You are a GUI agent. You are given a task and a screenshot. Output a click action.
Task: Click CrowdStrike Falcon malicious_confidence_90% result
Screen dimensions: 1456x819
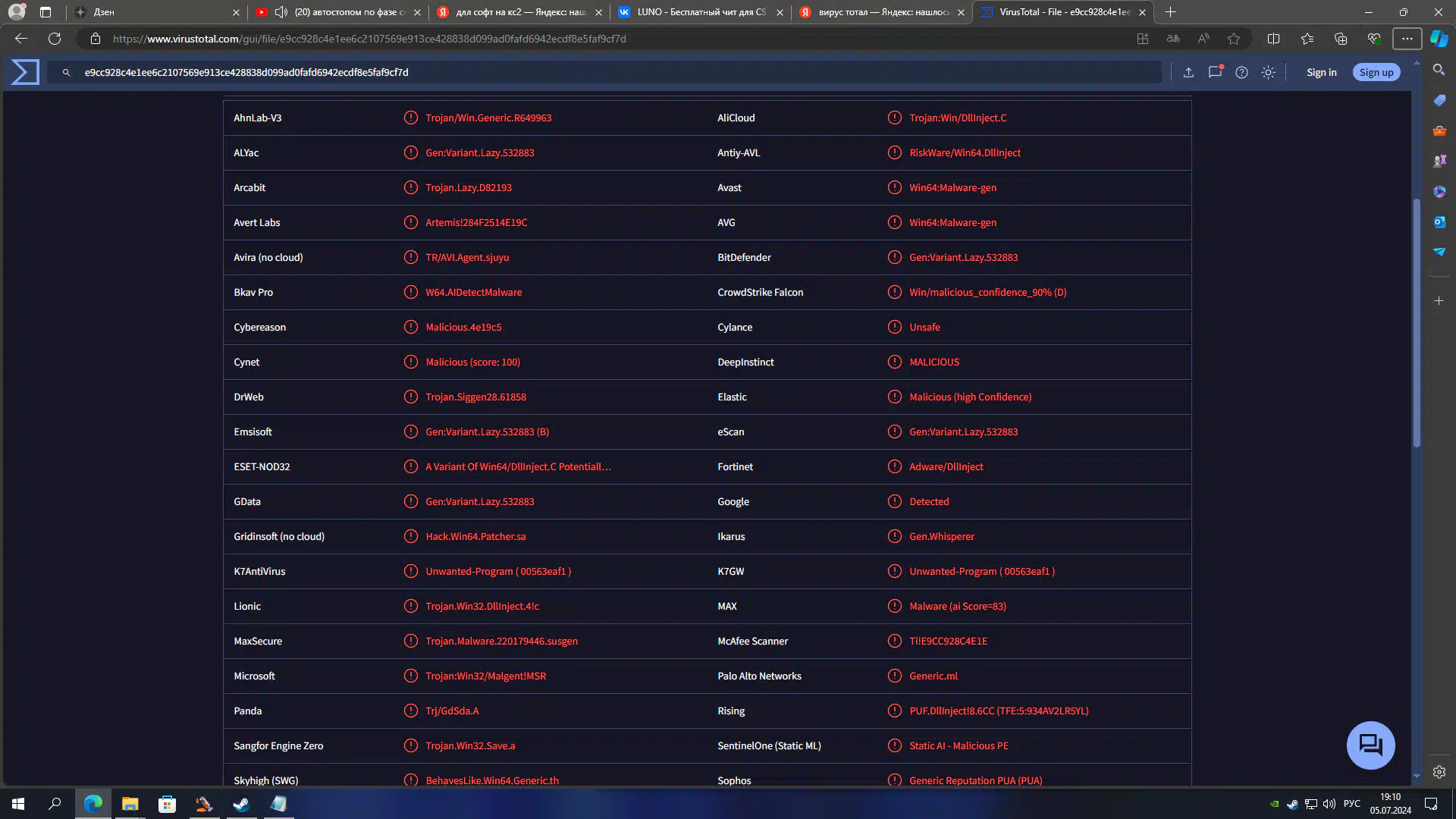pyautogui.click(x=987, y=292)
